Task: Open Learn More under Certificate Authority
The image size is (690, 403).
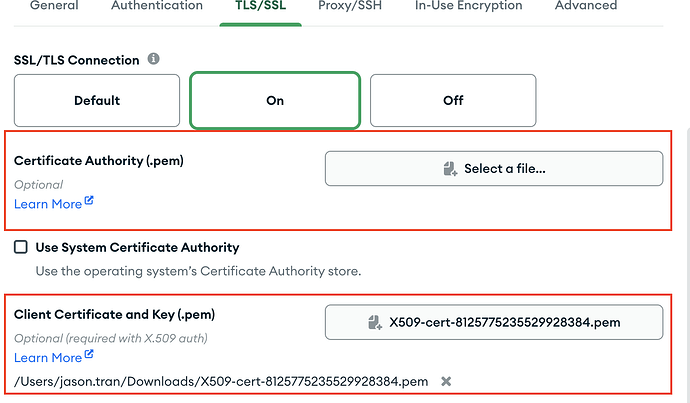Action: point(48,204)
